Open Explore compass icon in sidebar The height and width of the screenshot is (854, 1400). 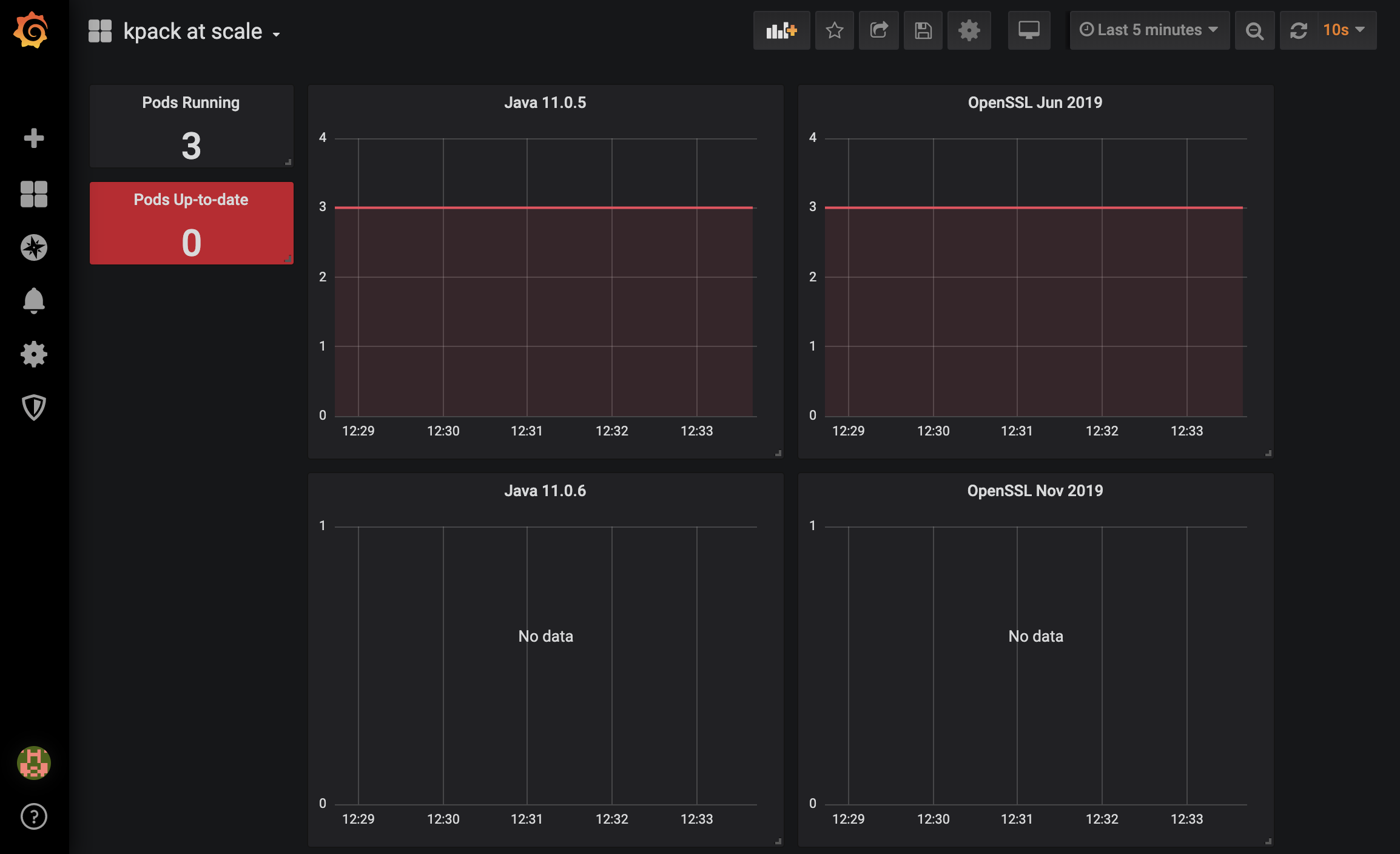click(34, 247)
